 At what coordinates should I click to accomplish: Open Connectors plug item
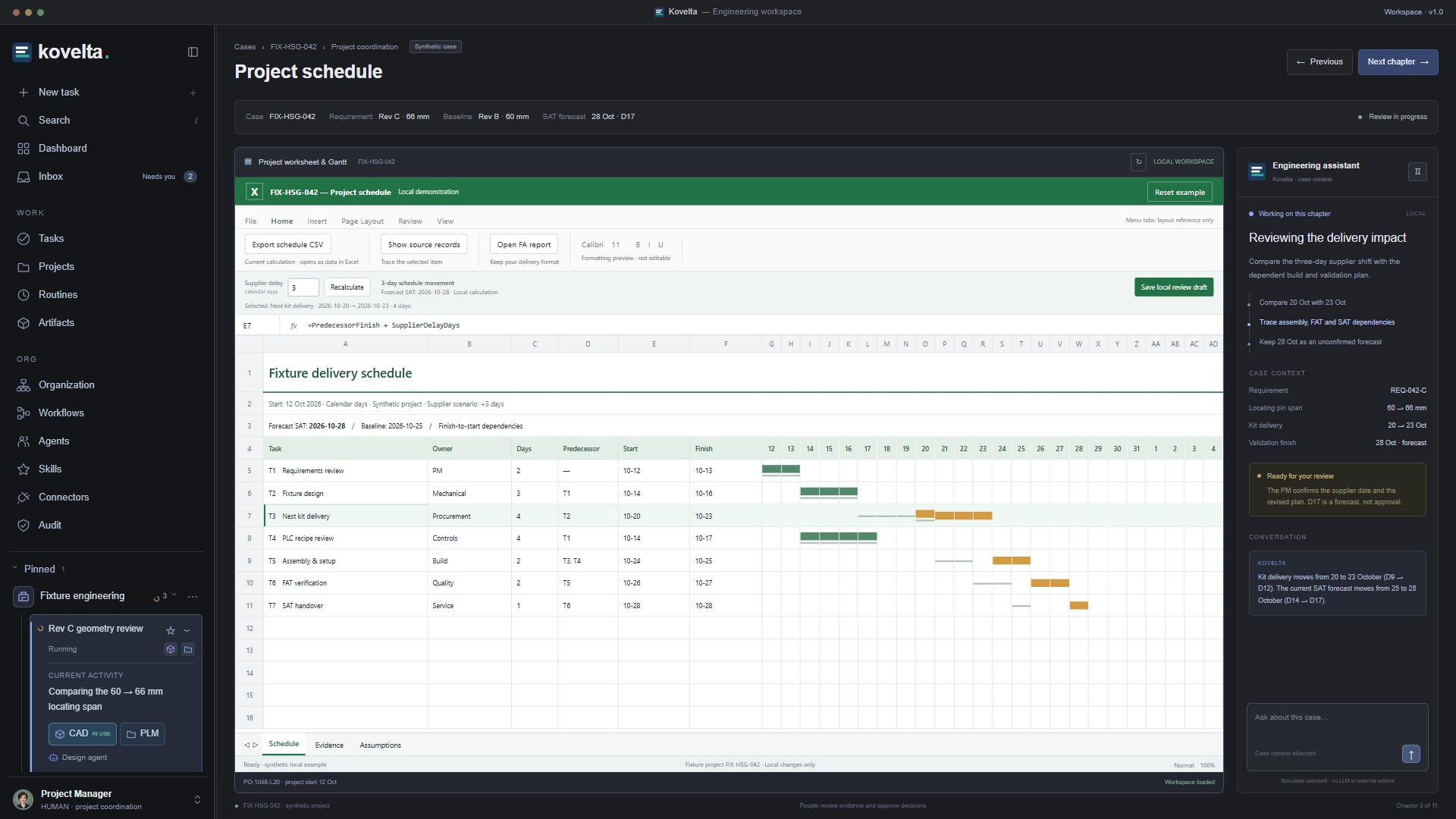pyautogui.click(x=106, y=497)
